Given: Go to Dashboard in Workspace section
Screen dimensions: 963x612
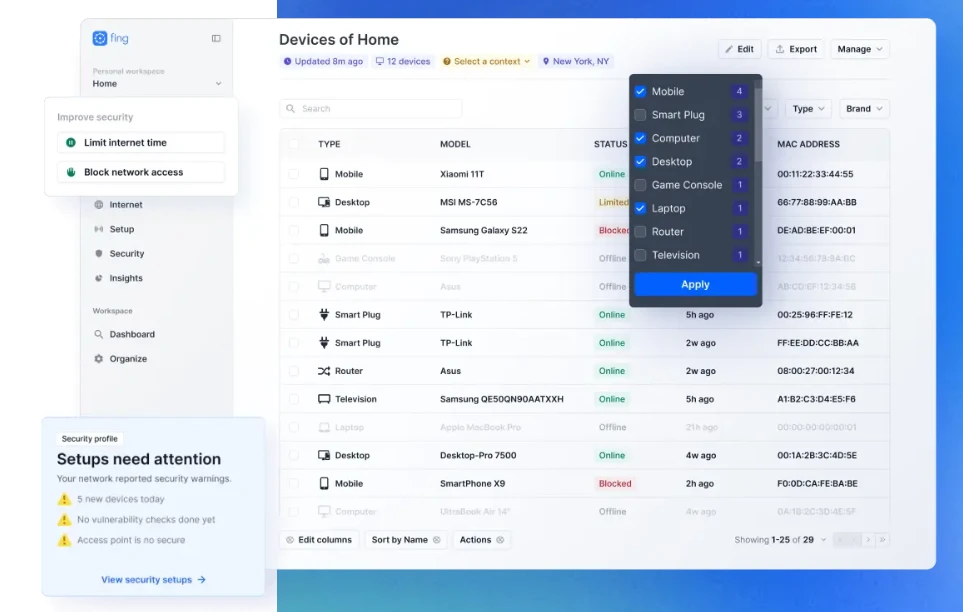Looking at the screenshot, I should pos(131,334).
